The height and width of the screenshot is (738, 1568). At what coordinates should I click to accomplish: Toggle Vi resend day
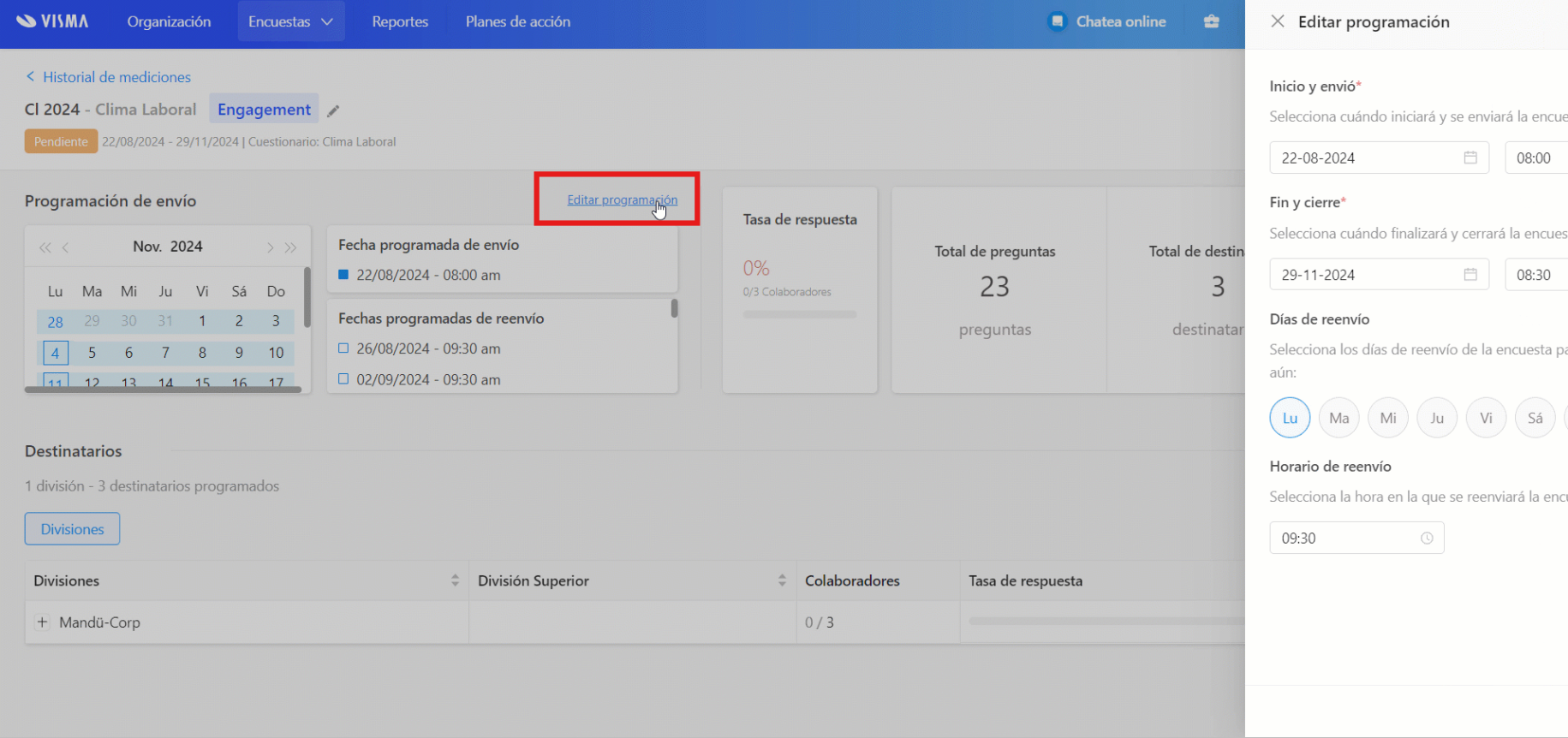(1486, 418)
